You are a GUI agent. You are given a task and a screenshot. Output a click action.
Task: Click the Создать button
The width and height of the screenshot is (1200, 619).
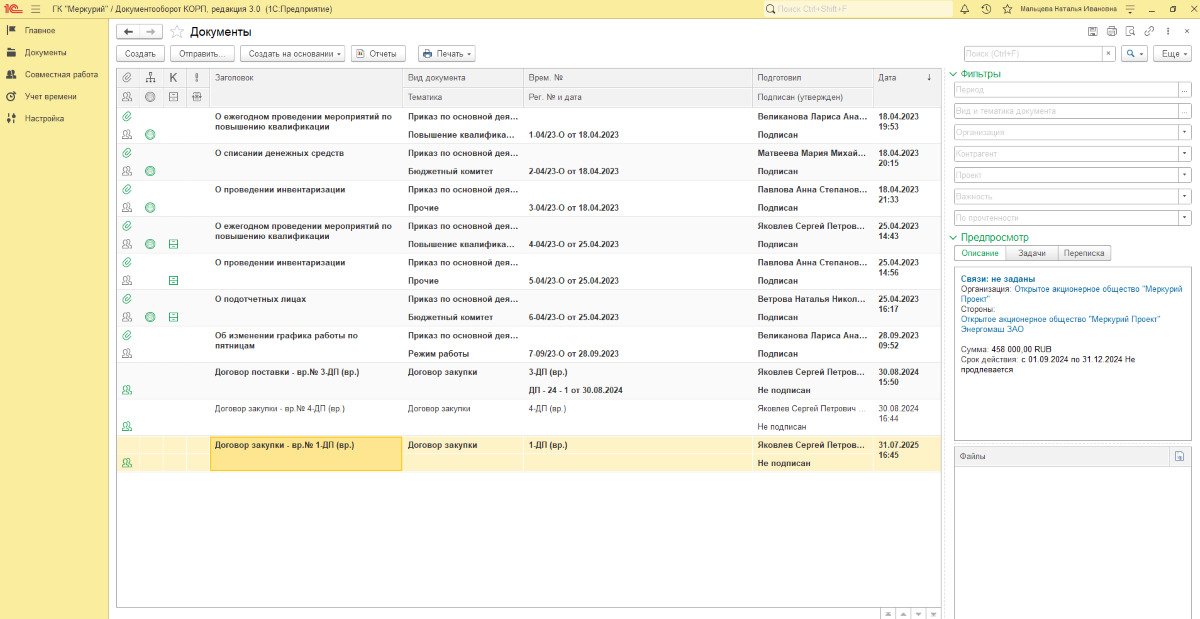pos(140,53)
